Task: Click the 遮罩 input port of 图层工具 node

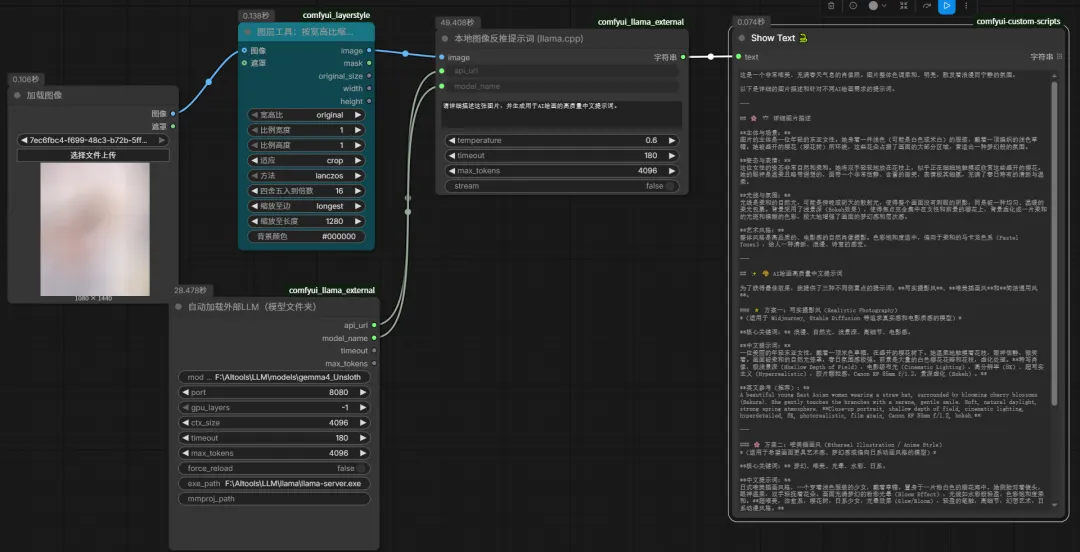Action: pos(244,63)
